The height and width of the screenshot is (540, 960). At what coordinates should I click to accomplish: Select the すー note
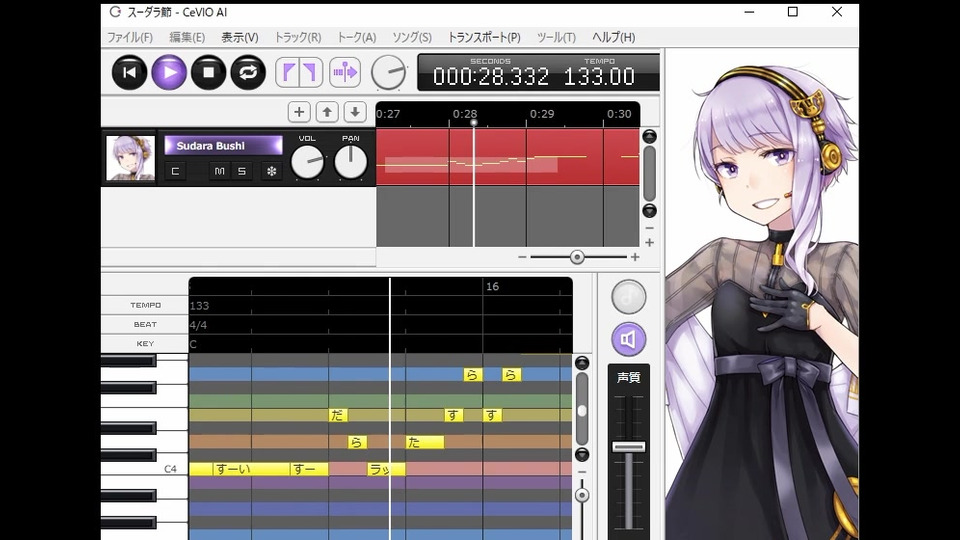[309, 469]
